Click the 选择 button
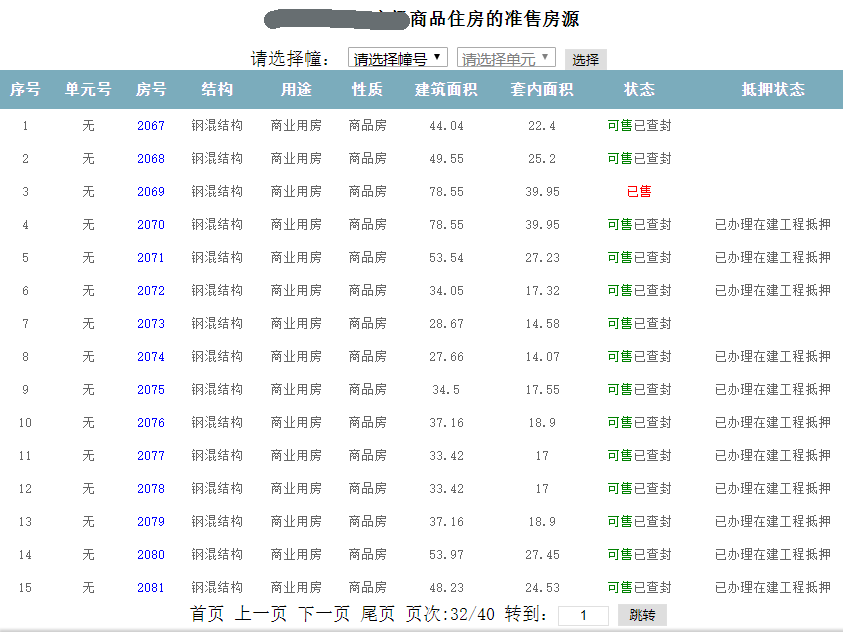843x632 pixels. point(585,59)
